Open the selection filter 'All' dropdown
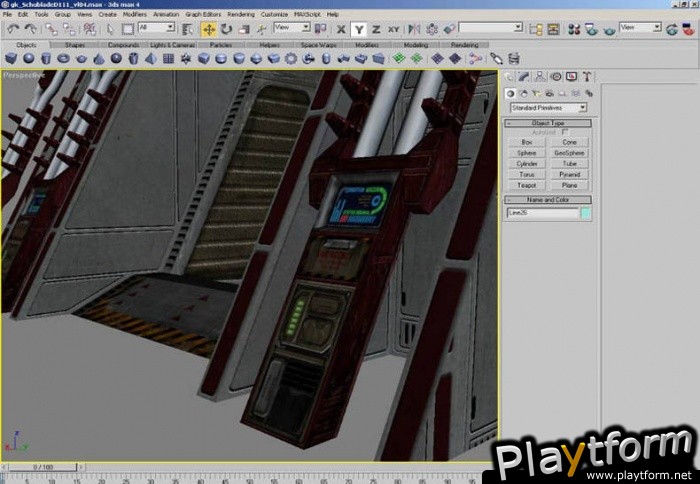This screenshot has height=484, width=700. (x=156, y=28)
